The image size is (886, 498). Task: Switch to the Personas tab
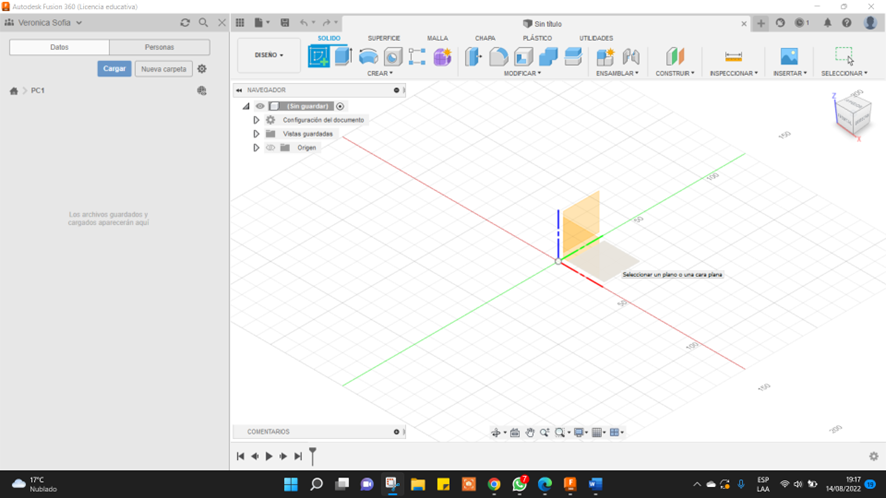pyautogui.click(x=159, y=47)
